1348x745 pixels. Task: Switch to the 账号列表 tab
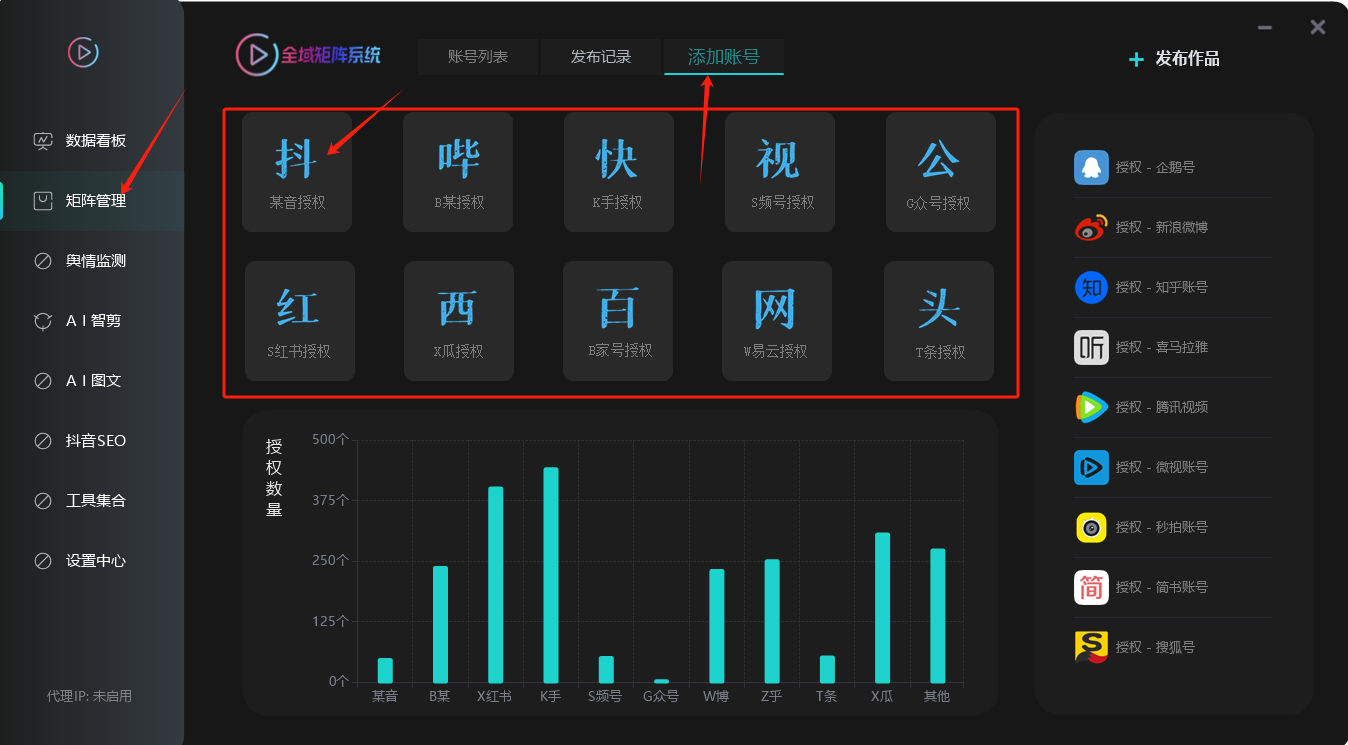tap(478, 57)
